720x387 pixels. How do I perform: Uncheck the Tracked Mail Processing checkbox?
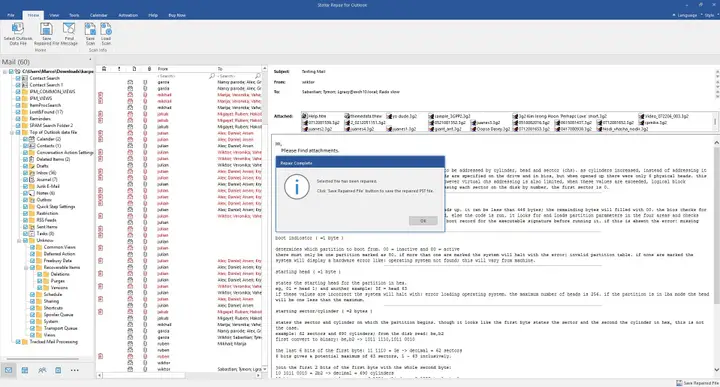(18, 342)
